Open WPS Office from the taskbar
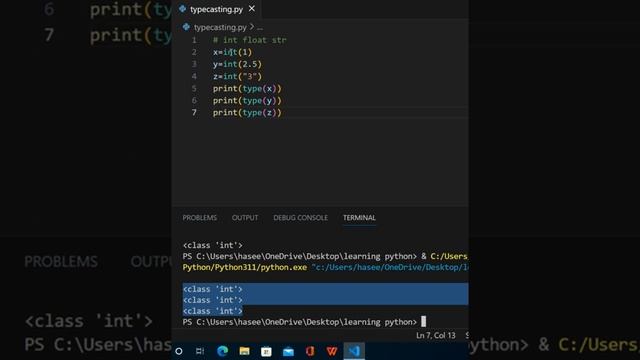 click(332, 351)
